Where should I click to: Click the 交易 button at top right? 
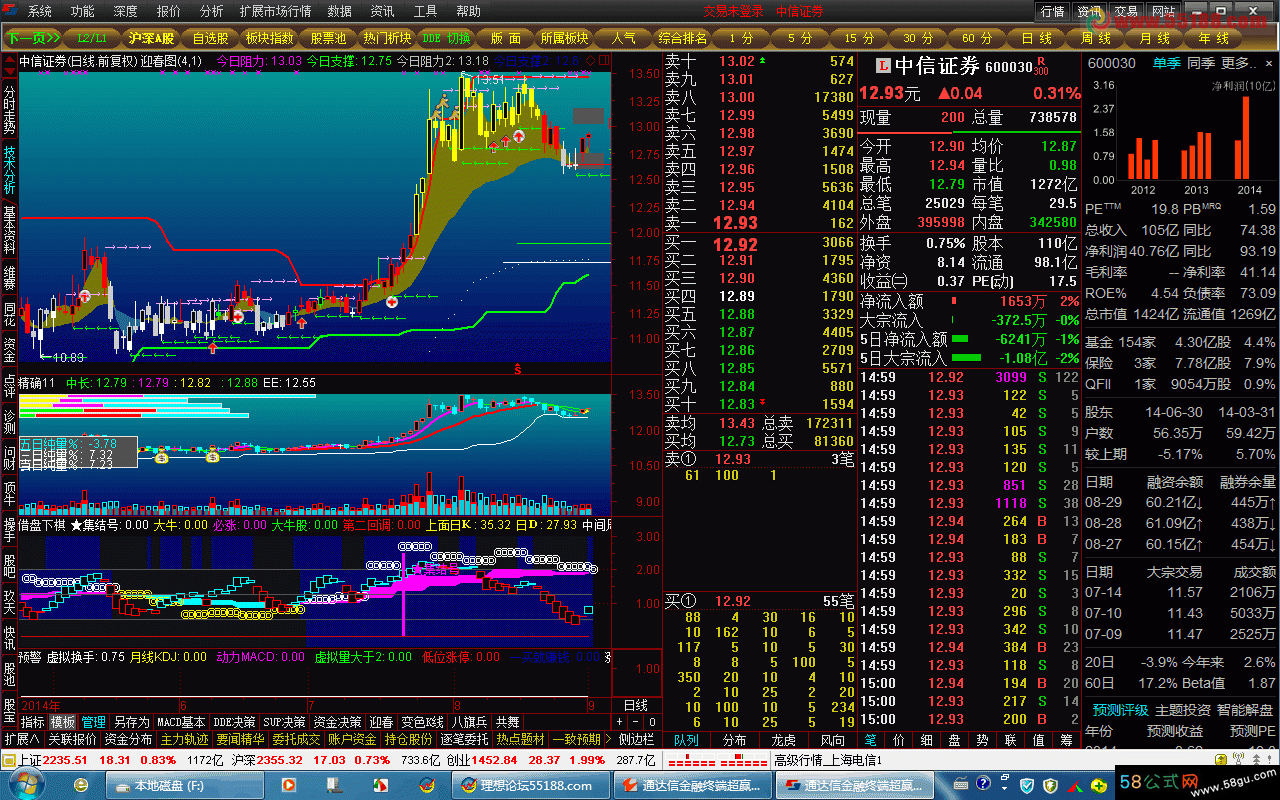[1126, 11]
